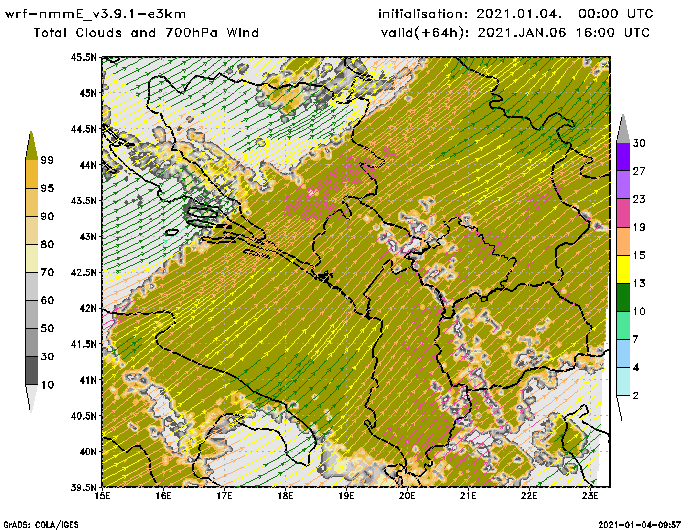Image resolution: width=700 pixels, height=530 pixels.
Task: Click the gray above-30 wind legend arrow
Action: [x=623, y=129]
